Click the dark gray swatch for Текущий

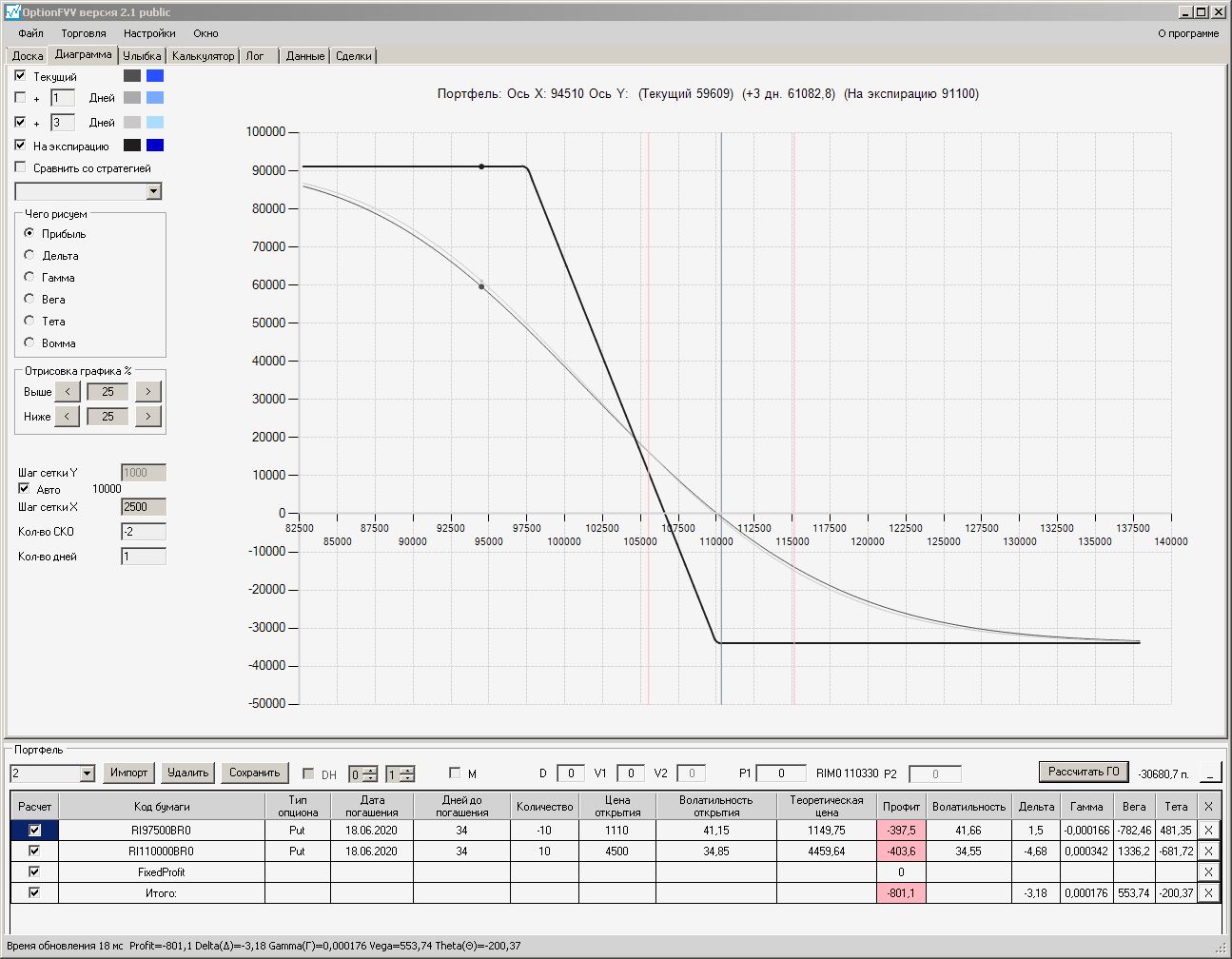tap(132, 76)
